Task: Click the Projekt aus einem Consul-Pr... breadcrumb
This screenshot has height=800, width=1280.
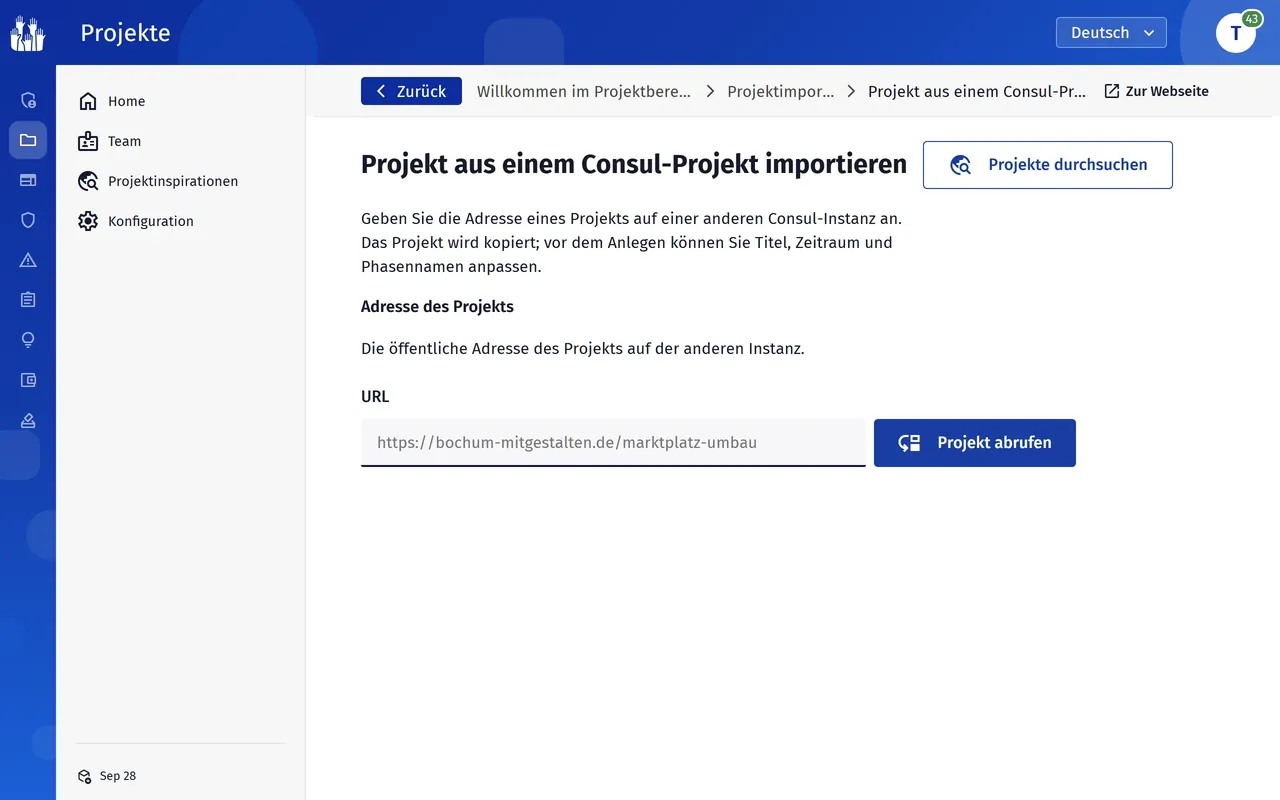Action: tap(977, 91)
